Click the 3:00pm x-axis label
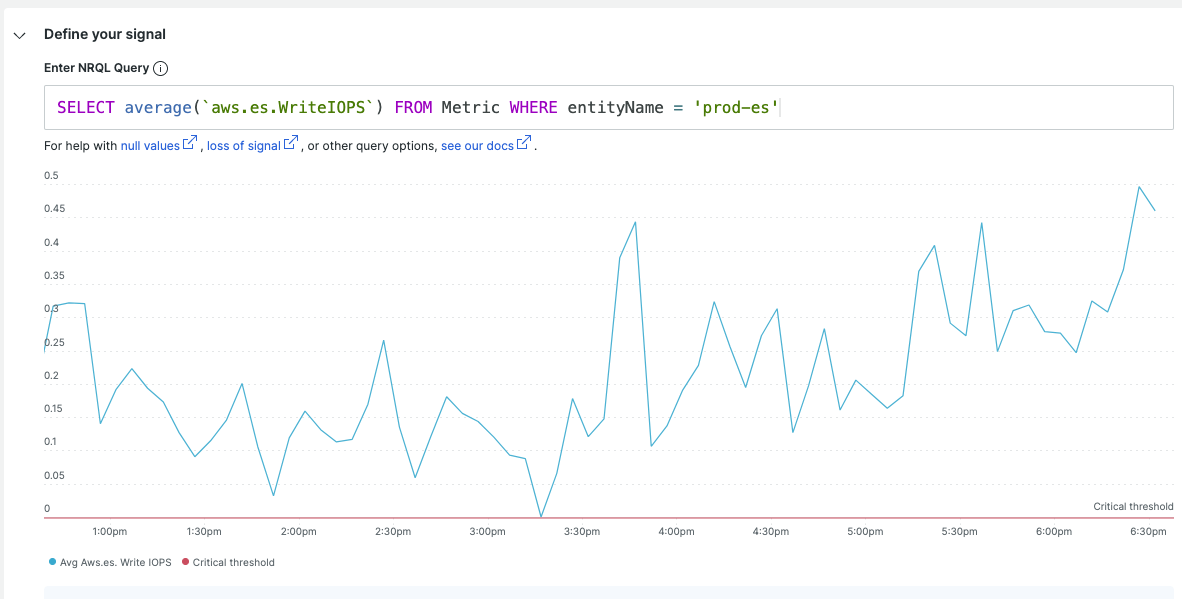Image resolution: width=1182 pixels, height=599 pixels. click(488, 531)
